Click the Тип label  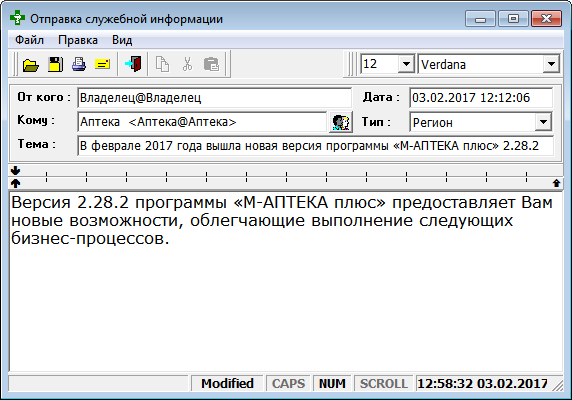coord(376,121)
